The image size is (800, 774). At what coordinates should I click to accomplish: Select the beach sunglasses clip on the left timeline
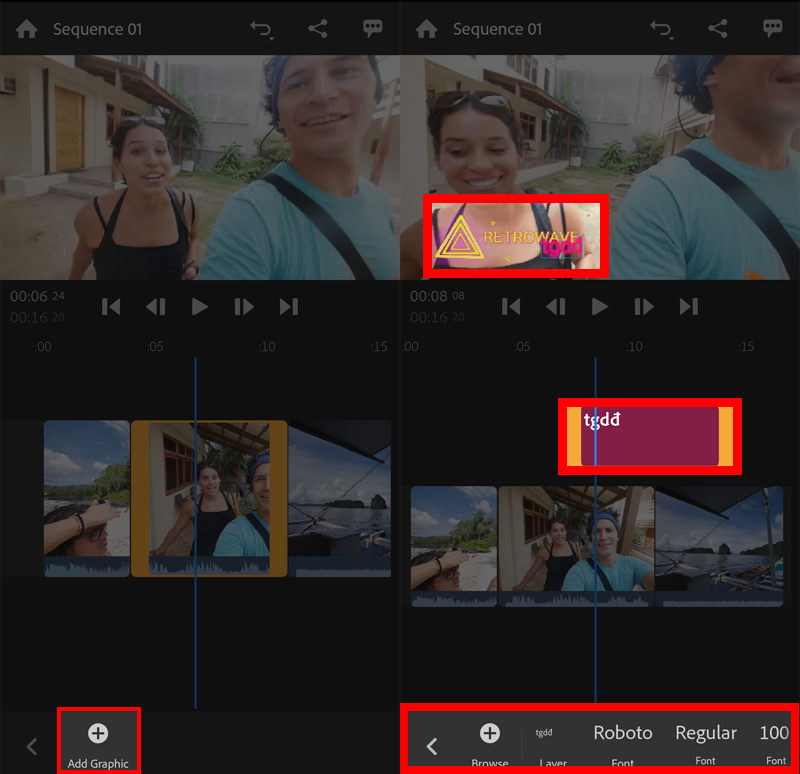(x=87, y=497)
